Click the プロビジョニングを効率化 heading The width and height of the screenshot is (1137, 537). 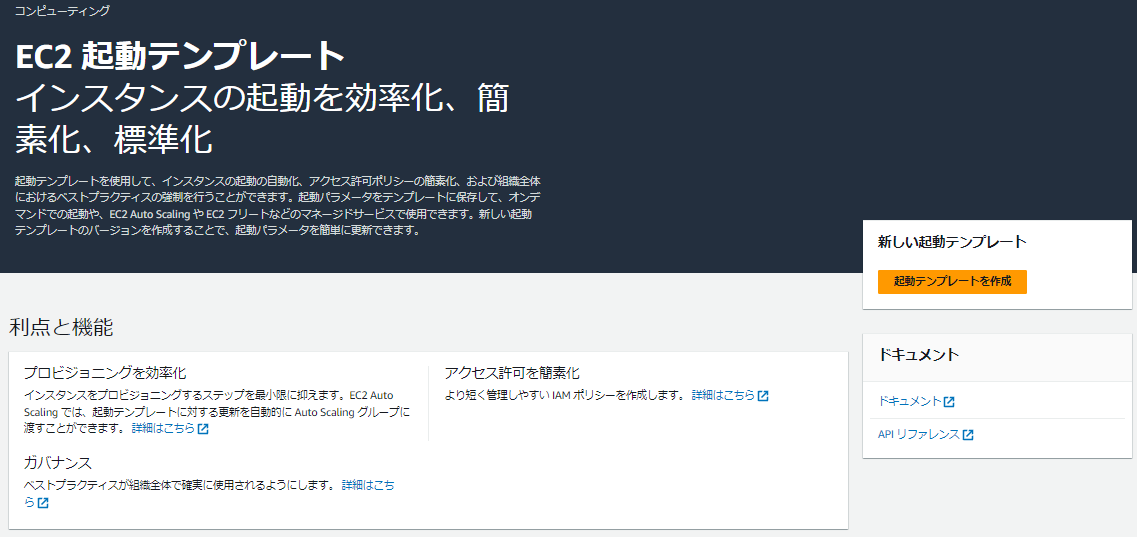(x=104, y=373)
